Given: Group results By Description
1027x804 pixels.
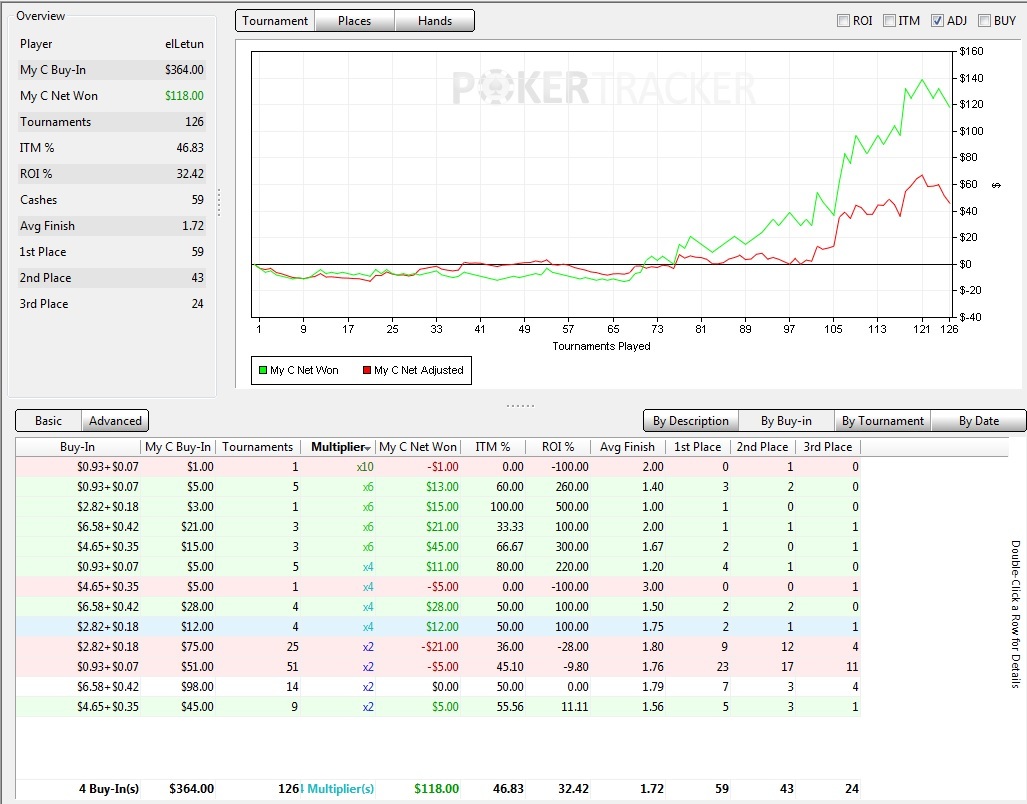Looking at the screenshot, I should (691, 421).
